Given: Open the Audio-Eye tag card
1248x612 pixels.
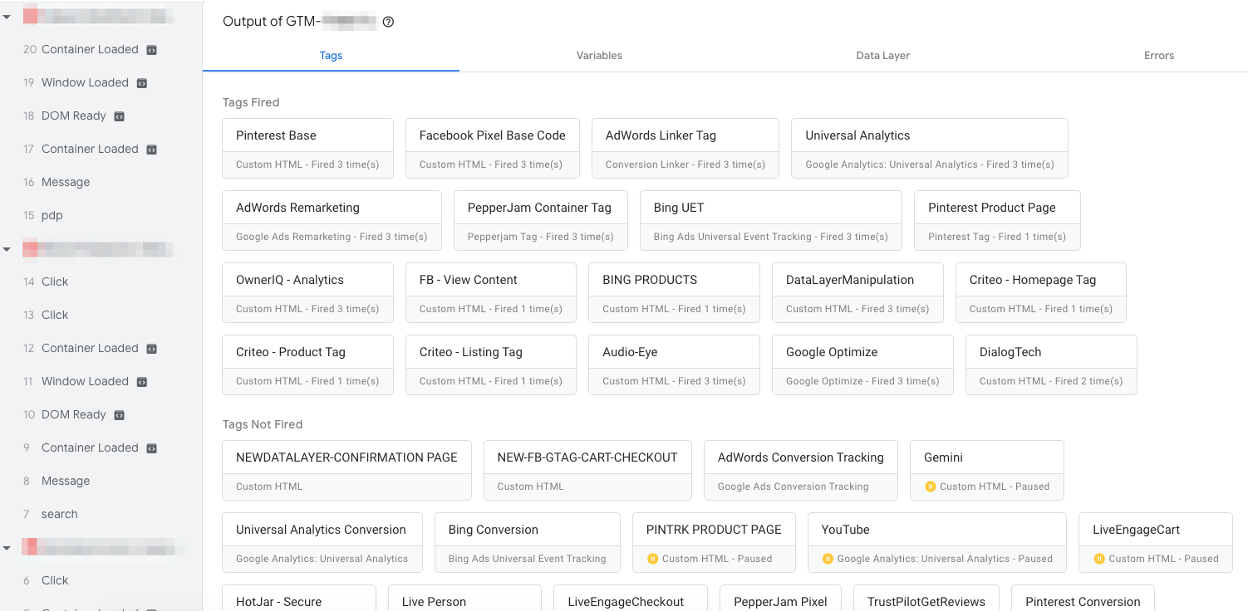Looking at the screenshot, I should tap(674, 365).
